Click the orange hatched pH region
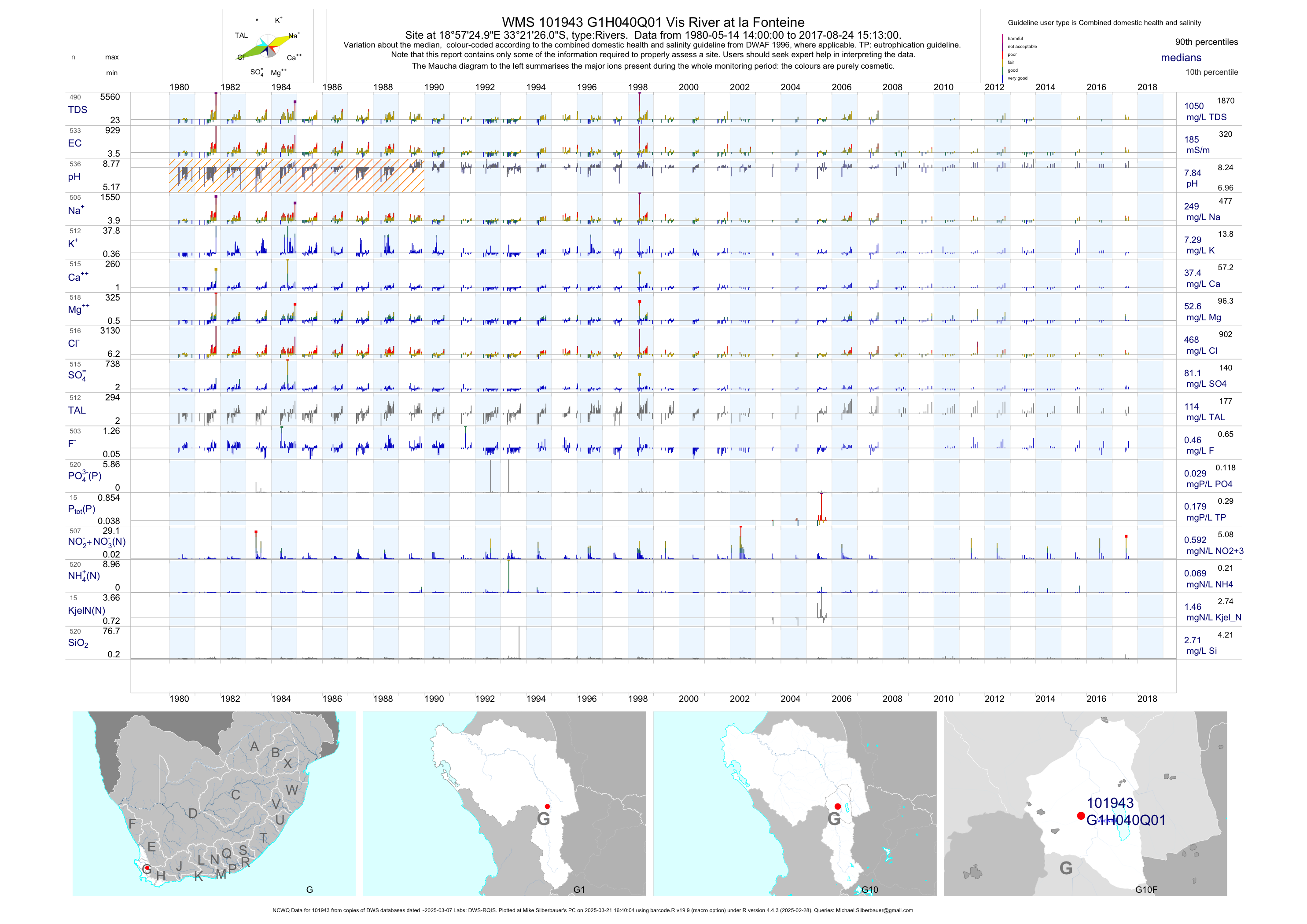The image size is (1307, 924). [296, 176]
